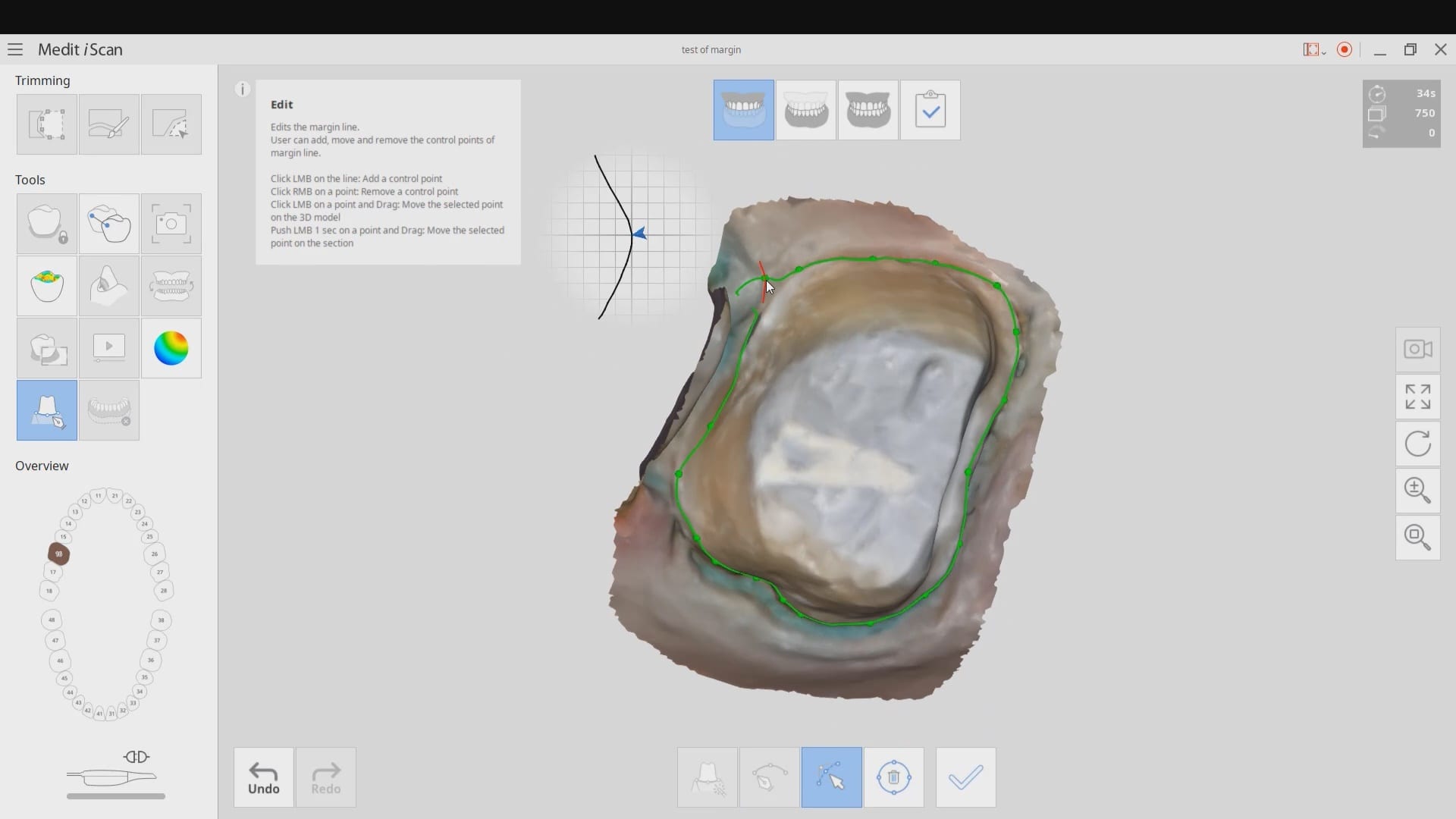Screen dimensions: 1456x819
Task: Select Edit margin control points mode
Action: click(x=832, y=777)
